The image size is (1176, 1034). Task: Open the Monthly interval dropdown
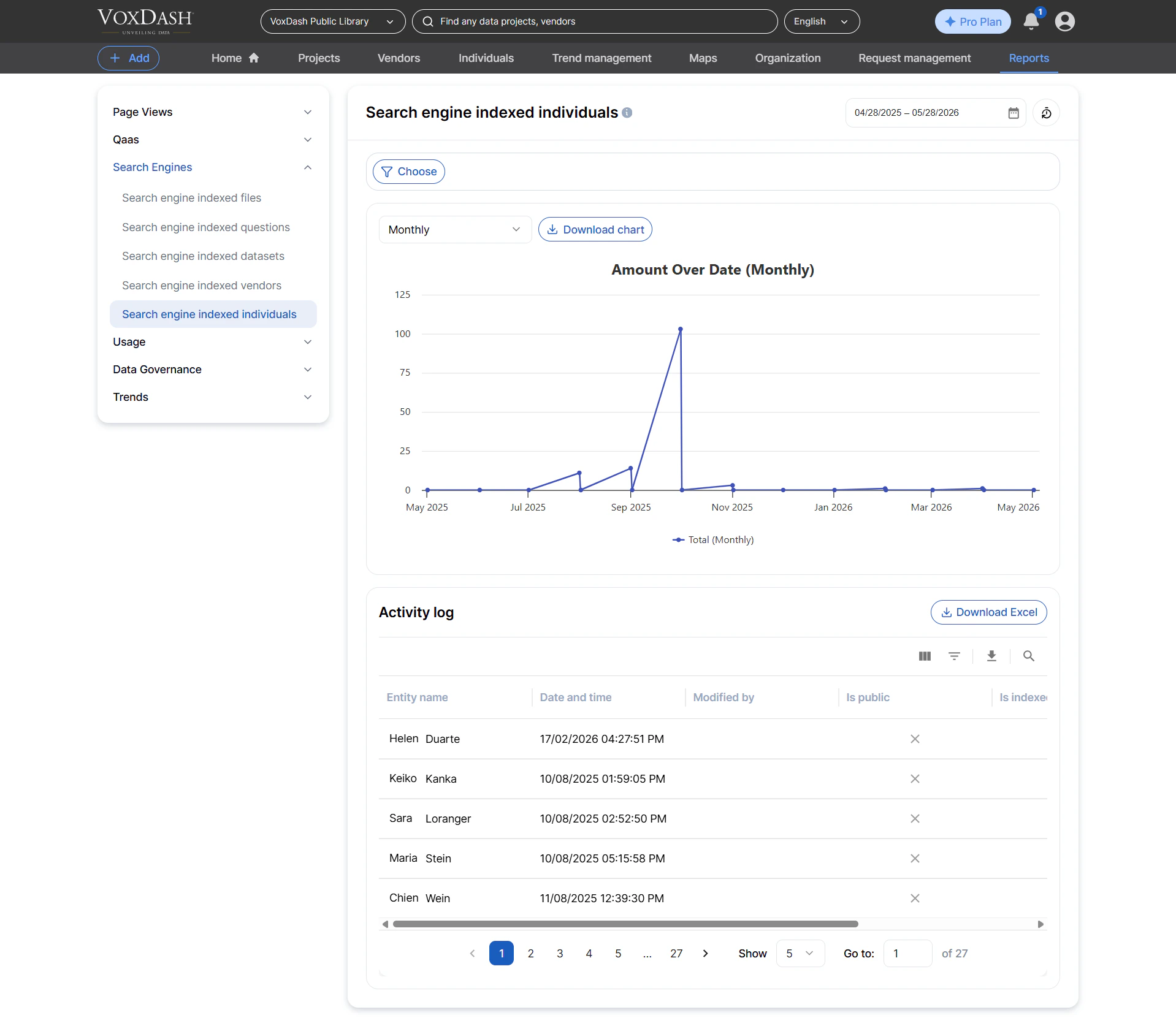click(x=455, y=230)
